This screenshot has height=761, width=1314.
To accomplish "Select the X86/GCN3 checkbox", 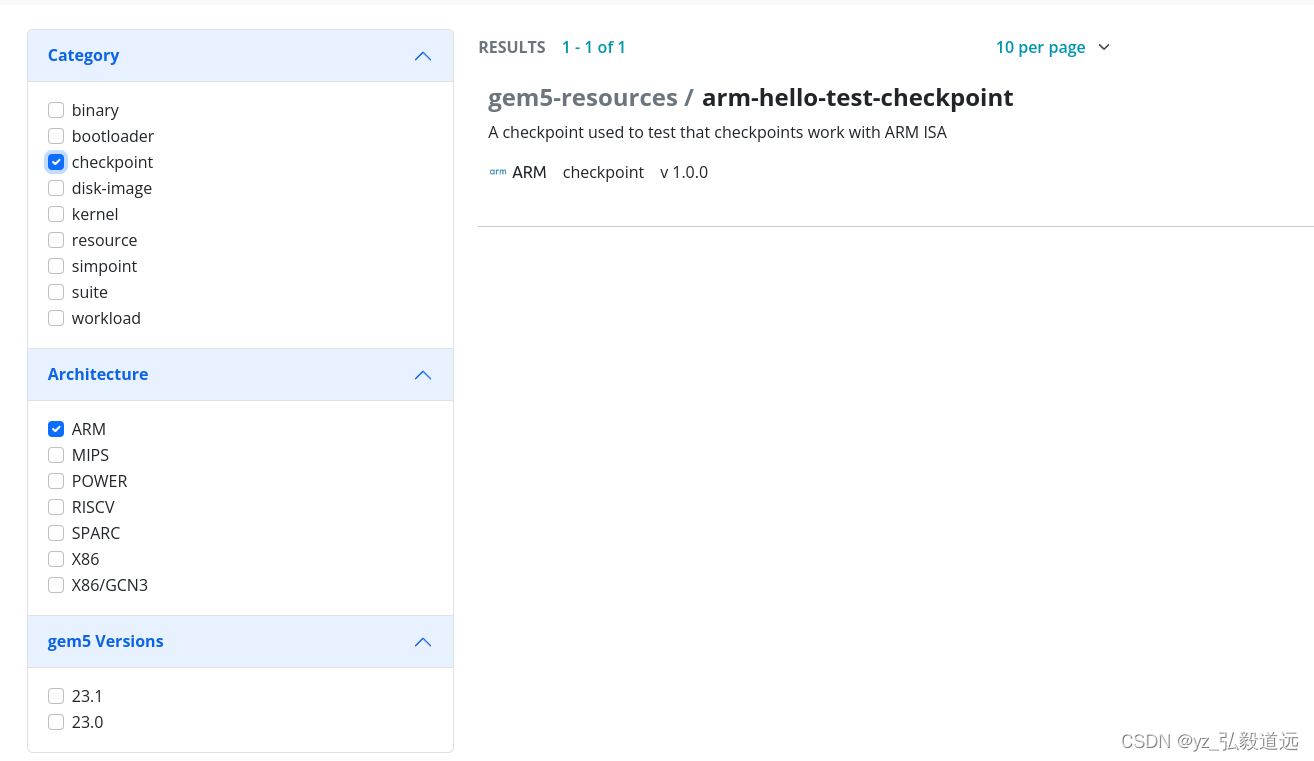I will coord(56,585).
